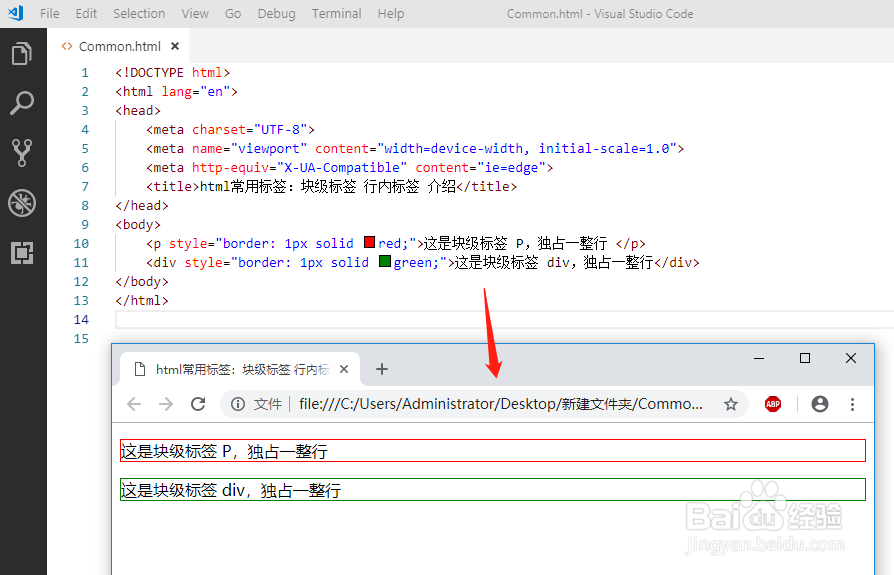Open the Selection menu
Viewport: 894px width, 575px height.
139,13
